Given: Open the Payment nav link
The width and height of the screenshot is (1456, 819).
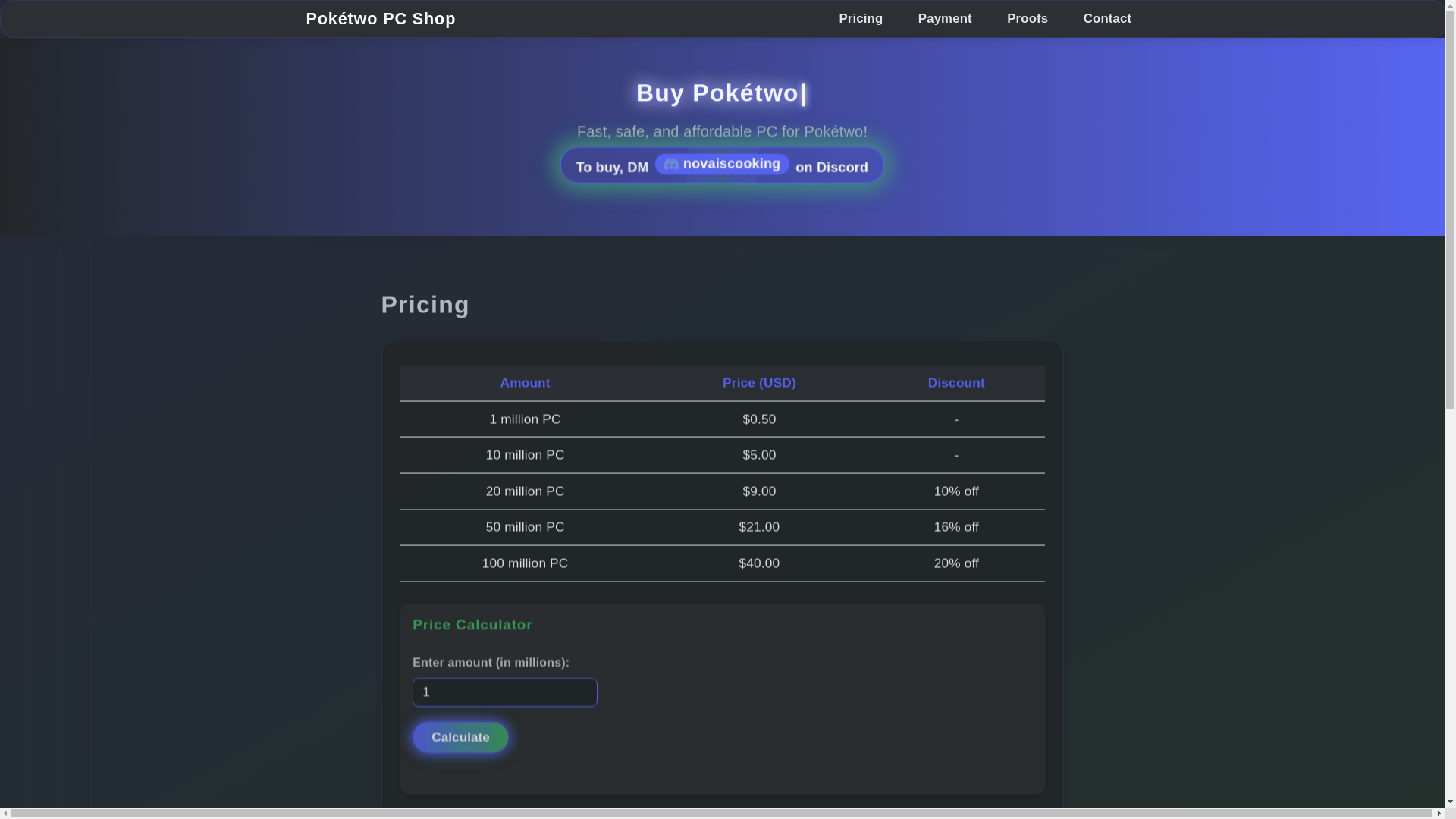Looking at the screenshot, I should [945, 19].
